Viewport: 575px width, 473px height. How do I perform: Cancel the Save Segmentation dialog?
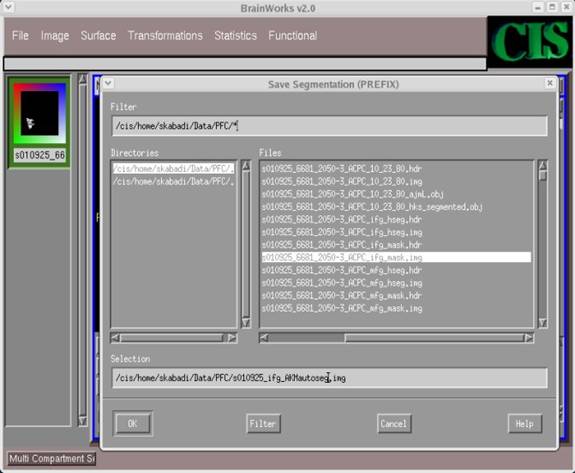click(x=394, y=424)
